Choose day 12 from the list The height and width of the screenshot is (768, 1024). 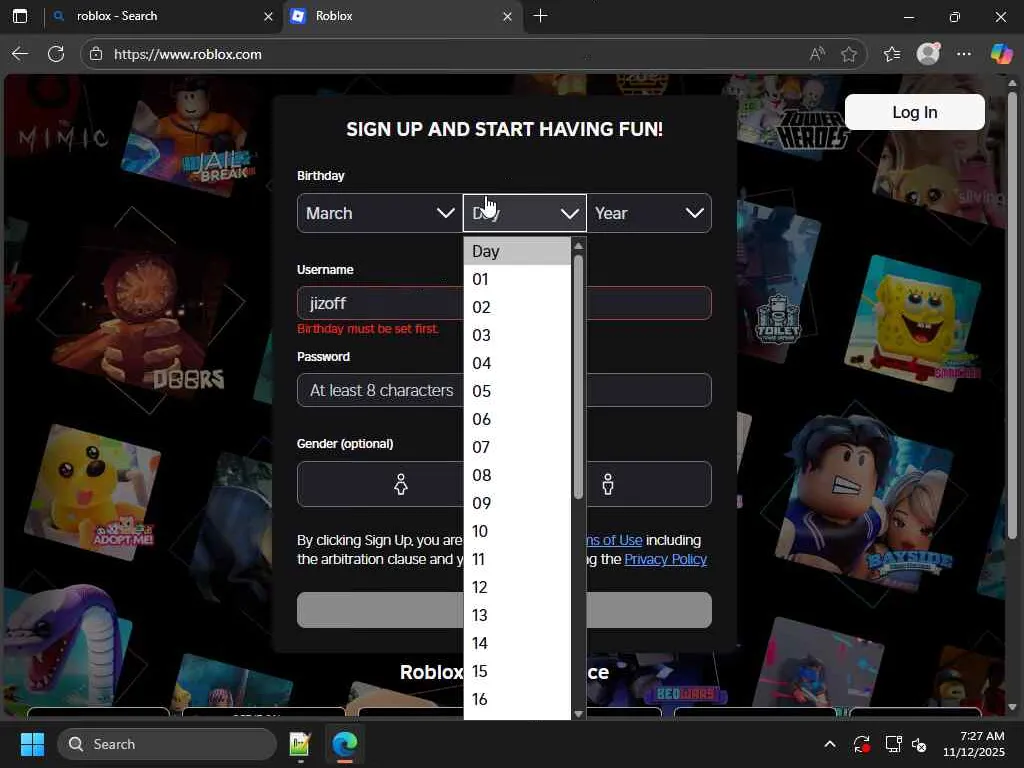tap(517, 587)
